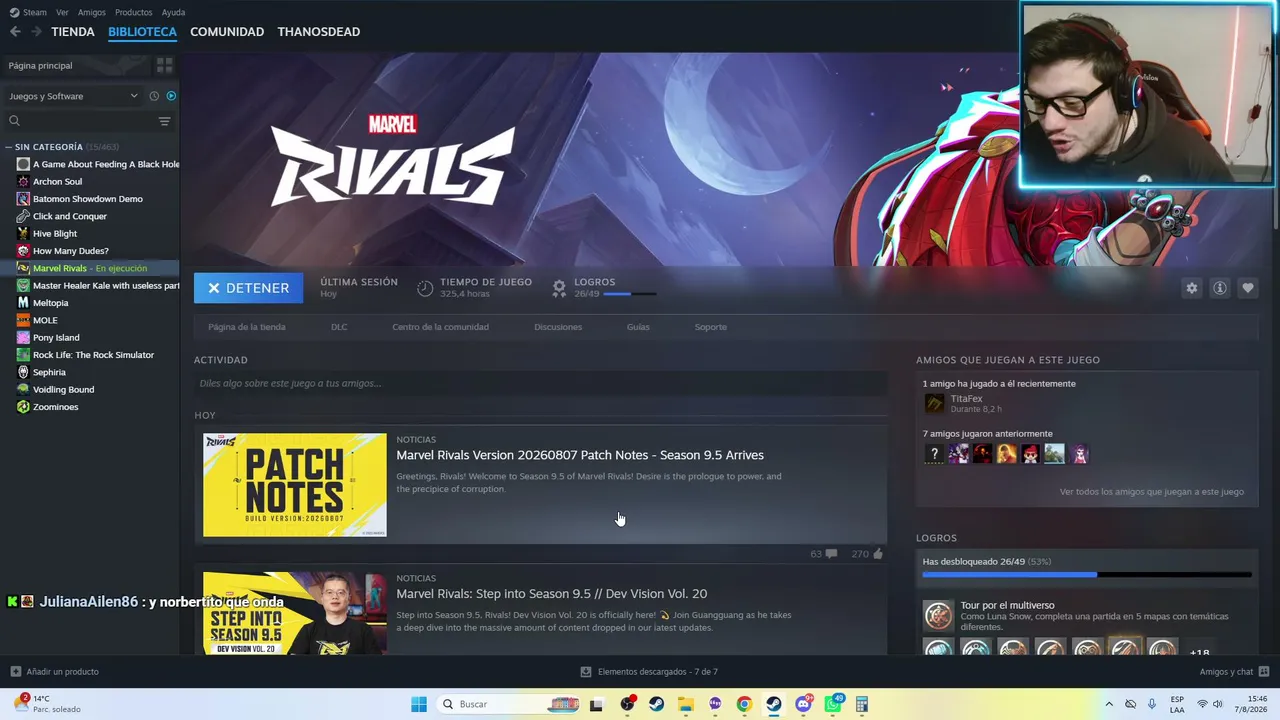
Task: Open the Guías link
Action: (638, 327)
